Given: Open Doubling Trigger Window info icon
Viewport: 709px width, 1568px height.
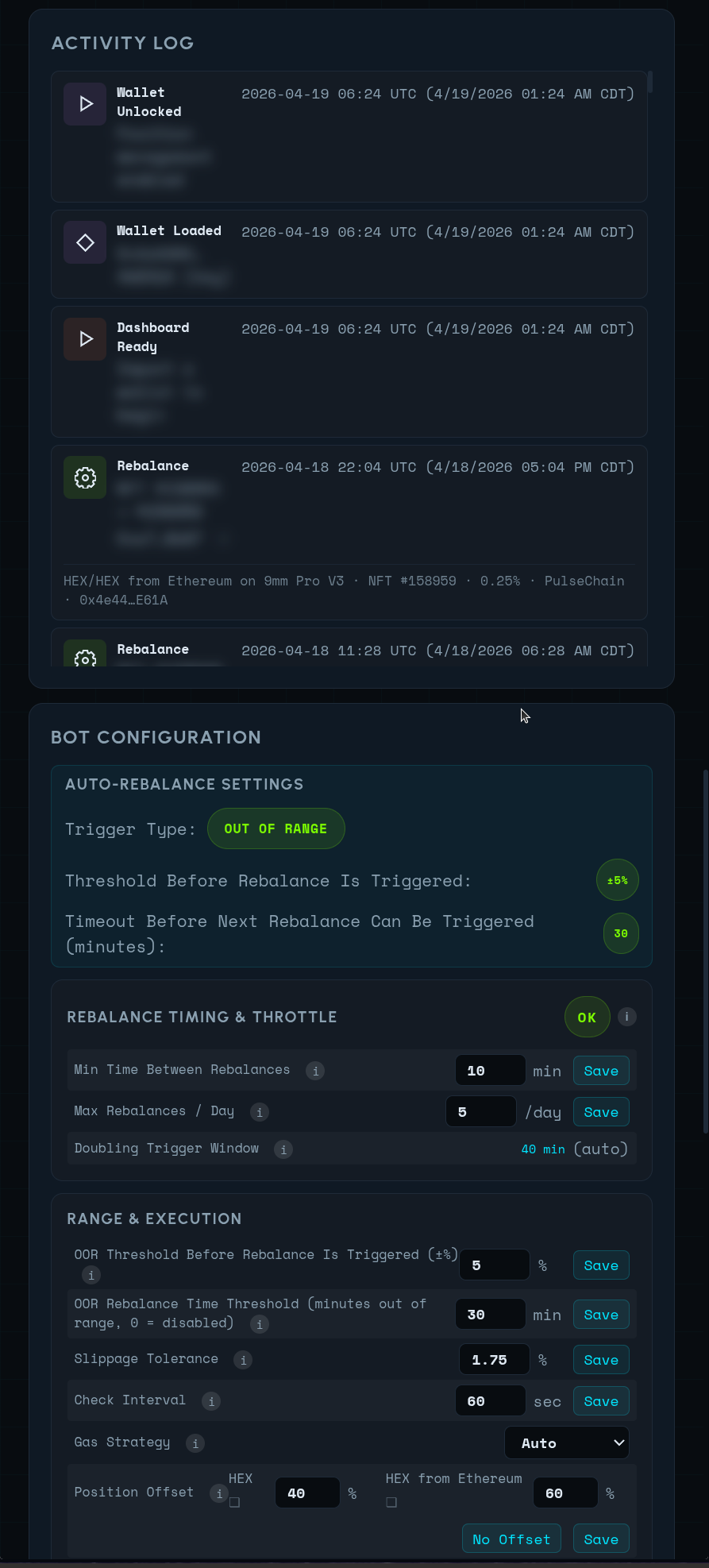Looking at the screenshot, I should point(283,1149).
